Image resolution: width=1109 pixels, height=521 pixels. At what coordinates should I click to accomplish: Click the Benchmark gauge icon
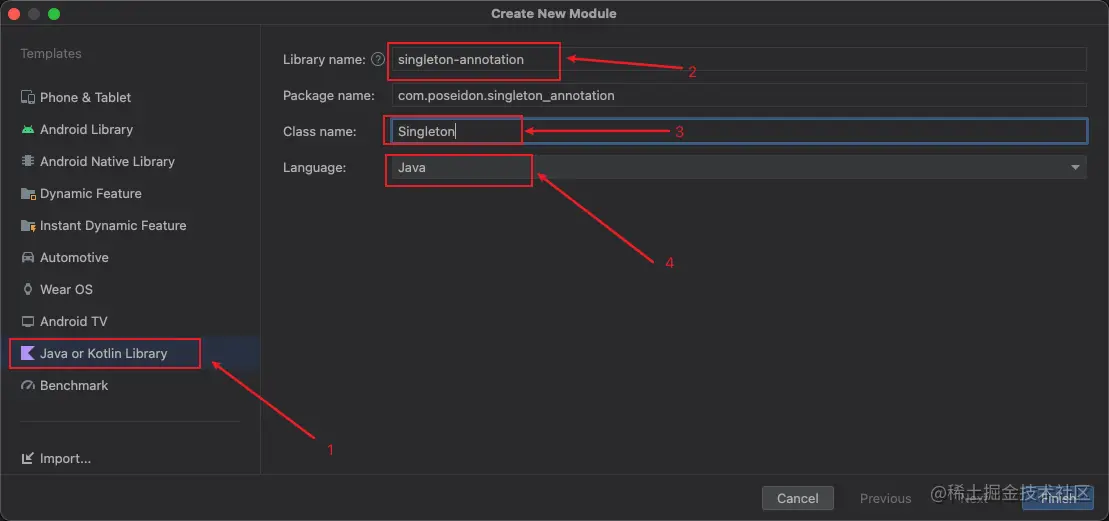coord(28,385)
